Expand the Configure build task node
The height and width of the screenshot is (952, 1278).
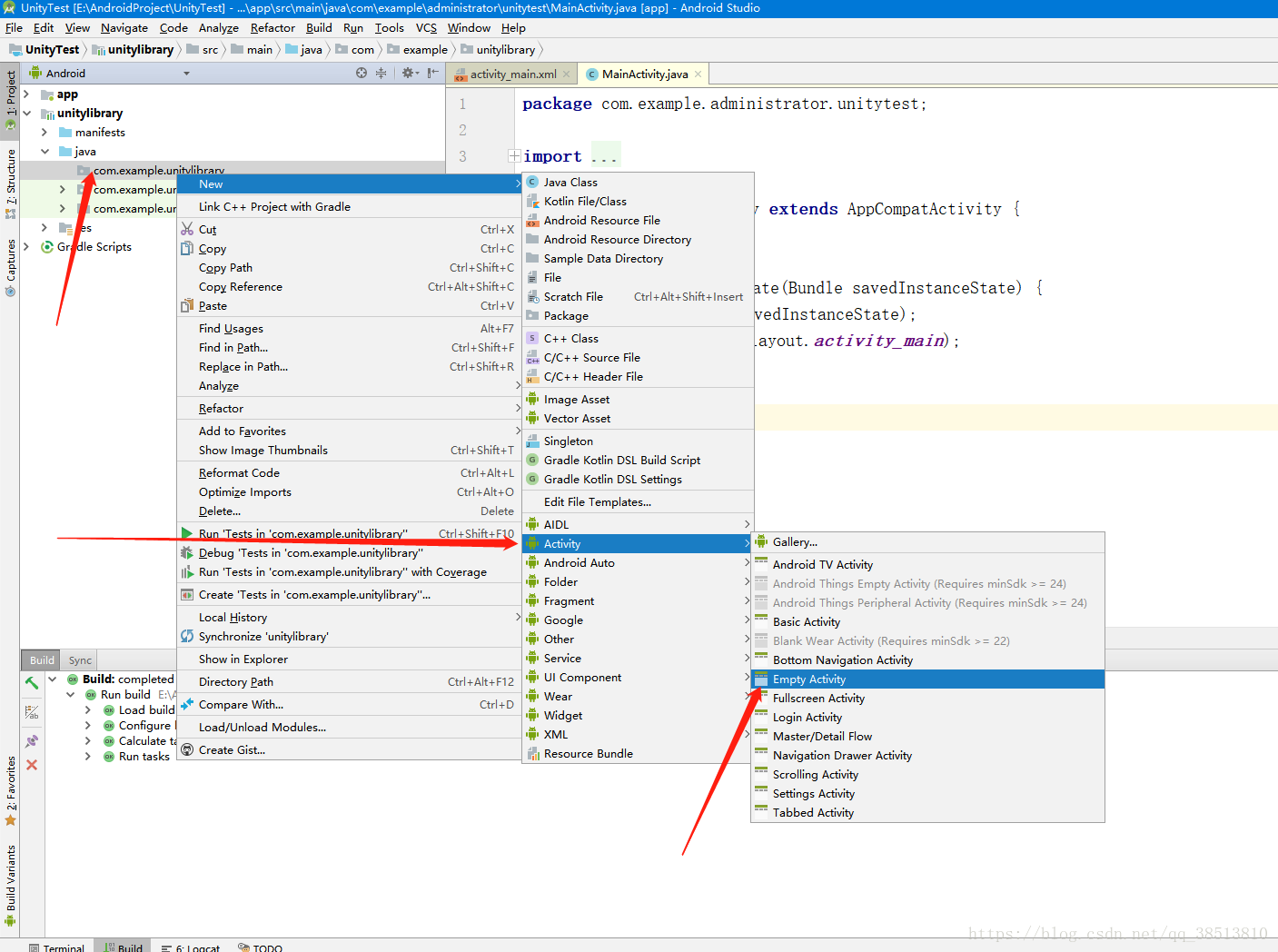click(88, 726)
